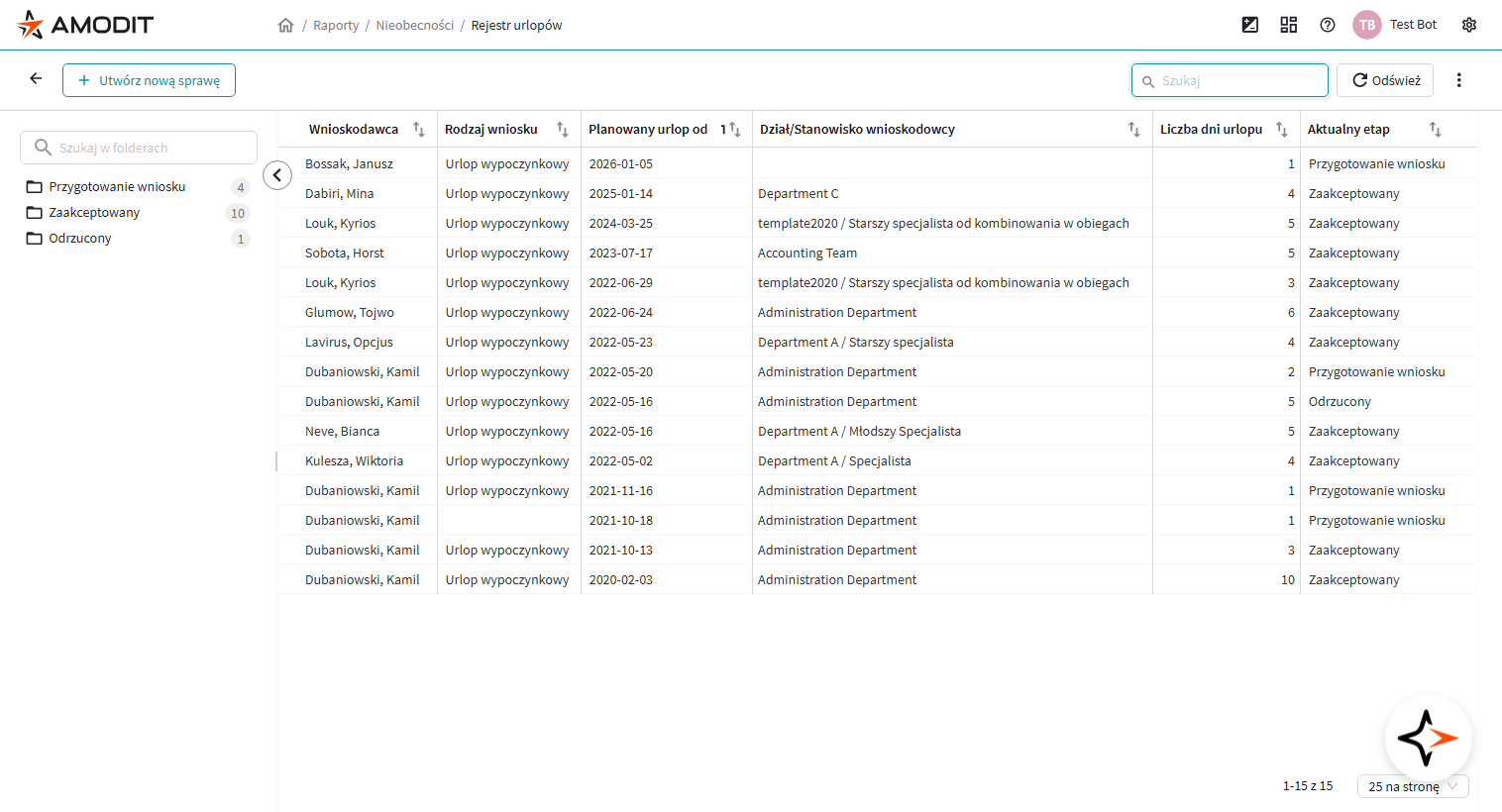
Task: Click the home icon in breadcrumb
Action: tap(286, 26)
